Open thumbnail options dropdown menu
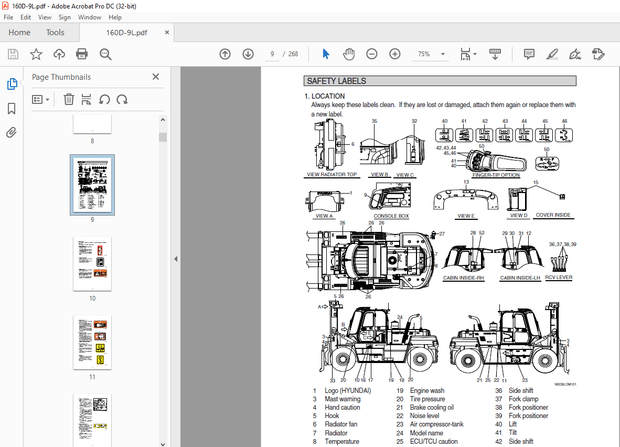The width and height of the screenshot is (620, 447). pyautogui.click(x=41, y=99)
